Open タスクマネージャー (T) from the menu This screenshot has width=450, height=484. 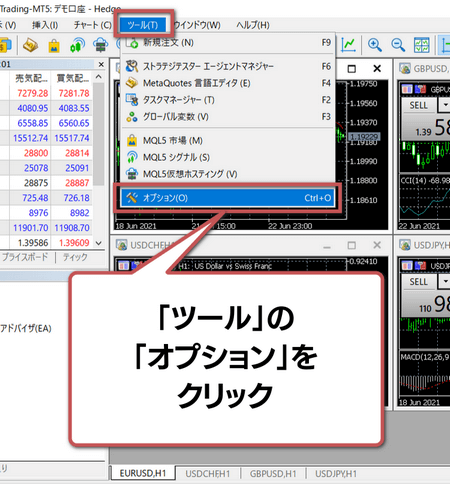pos(228,100)
